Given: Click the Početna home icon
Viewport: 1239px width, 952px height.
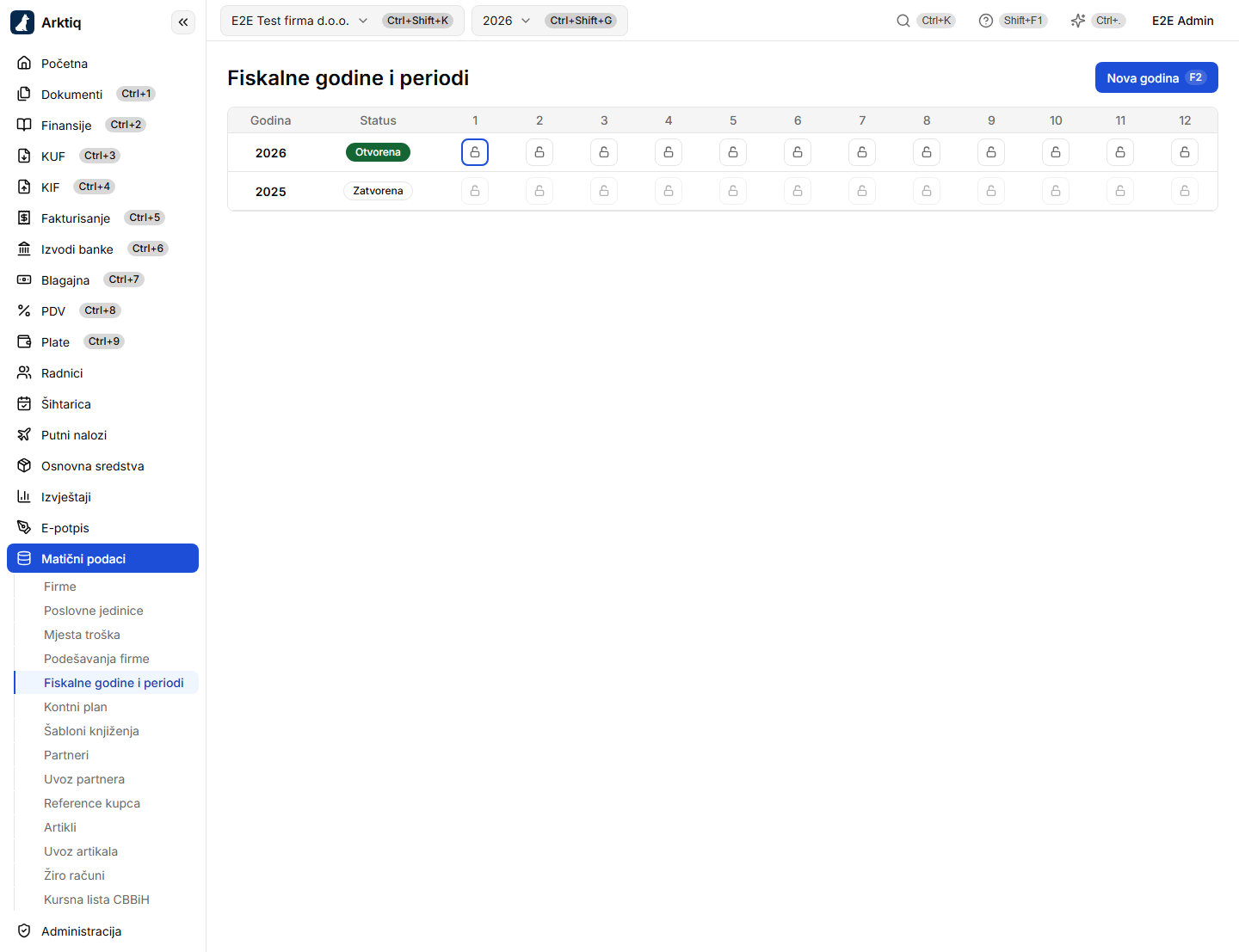Looking at the screenshot, I should point(24,63).
